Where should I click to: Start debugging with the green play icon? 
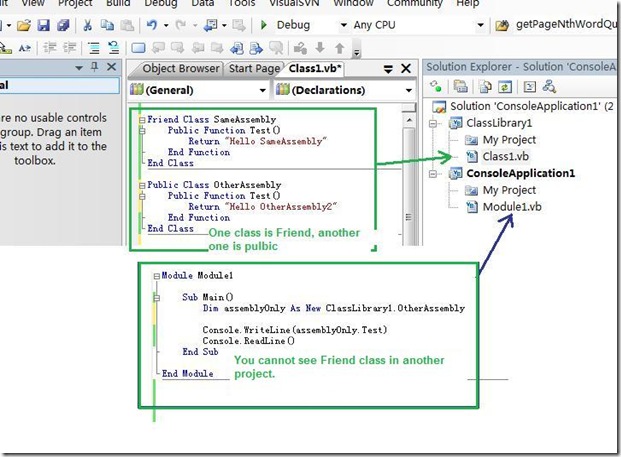point(264,25)
